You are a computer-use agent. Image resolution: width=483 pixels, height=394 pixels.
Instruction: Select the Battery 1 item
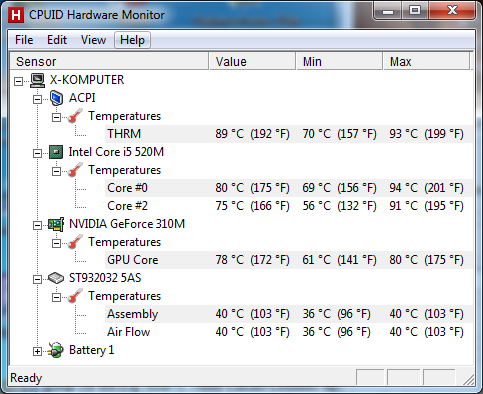(x=91, y=350)
